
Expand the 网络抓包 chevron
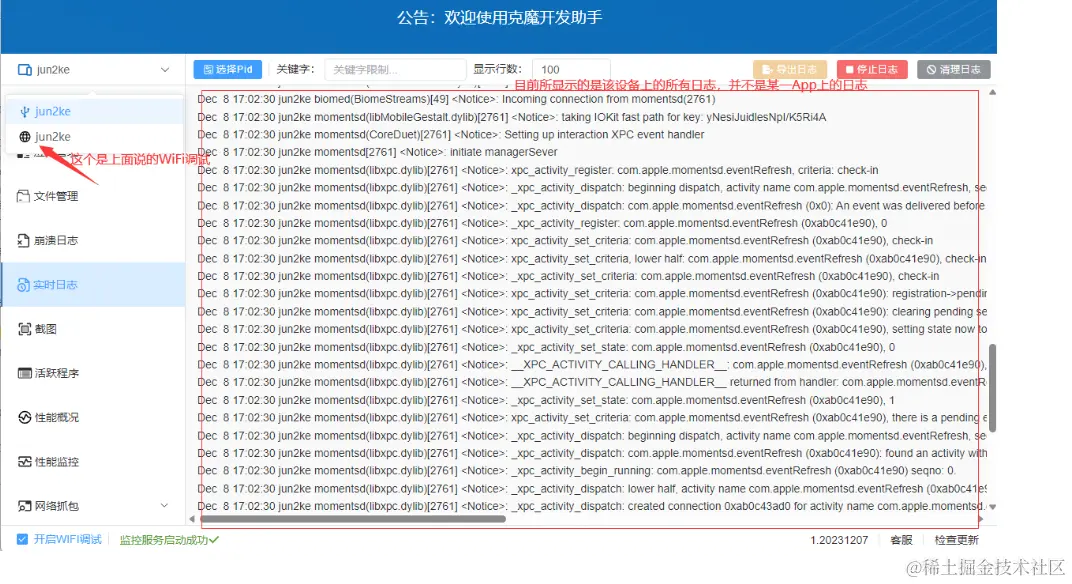pos(164,505)
